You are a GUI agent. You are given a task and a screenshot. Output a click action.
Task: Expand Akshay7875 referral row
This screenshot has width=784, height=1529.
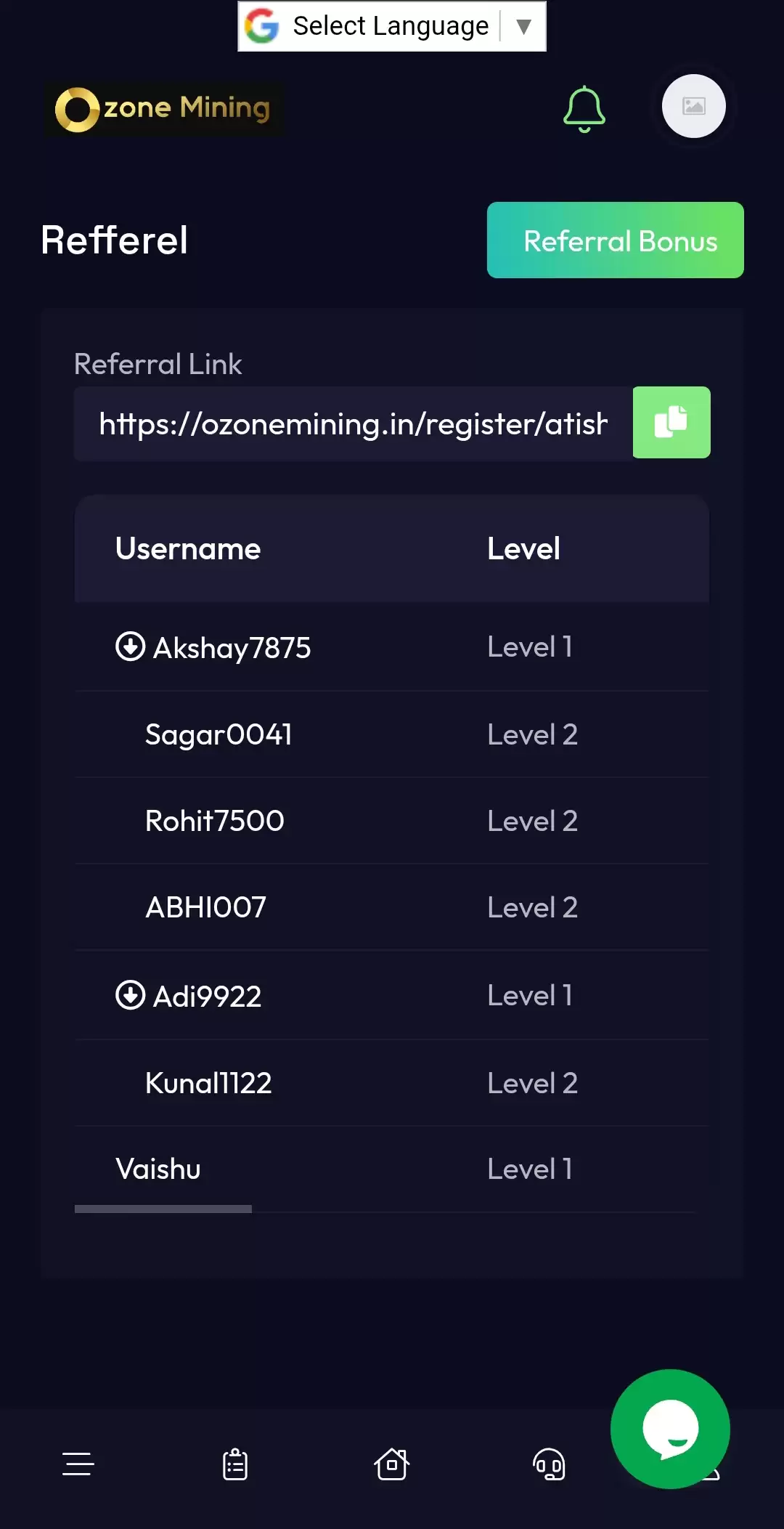(x=130, y=646)
